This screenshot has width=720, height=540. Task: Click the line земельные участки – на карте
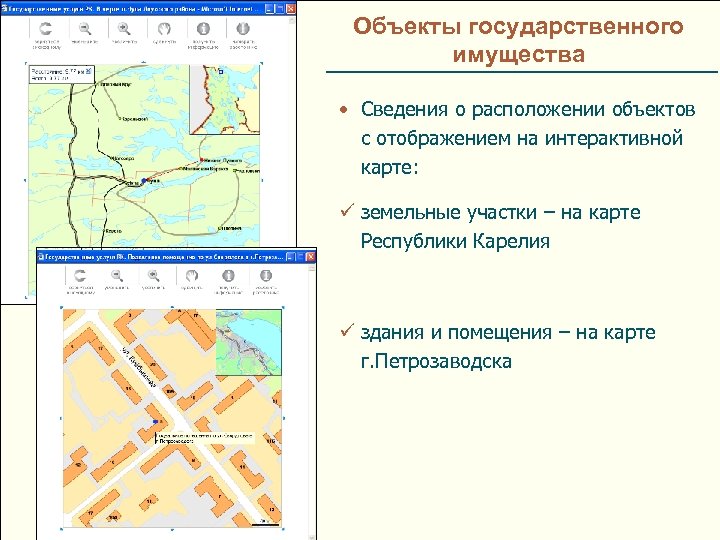click(x=501, y=212)
